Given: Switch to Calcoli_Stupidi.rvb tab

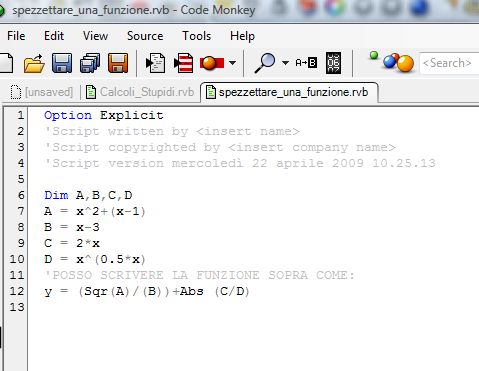Looking at the screenshot, I should pos(140,92).
